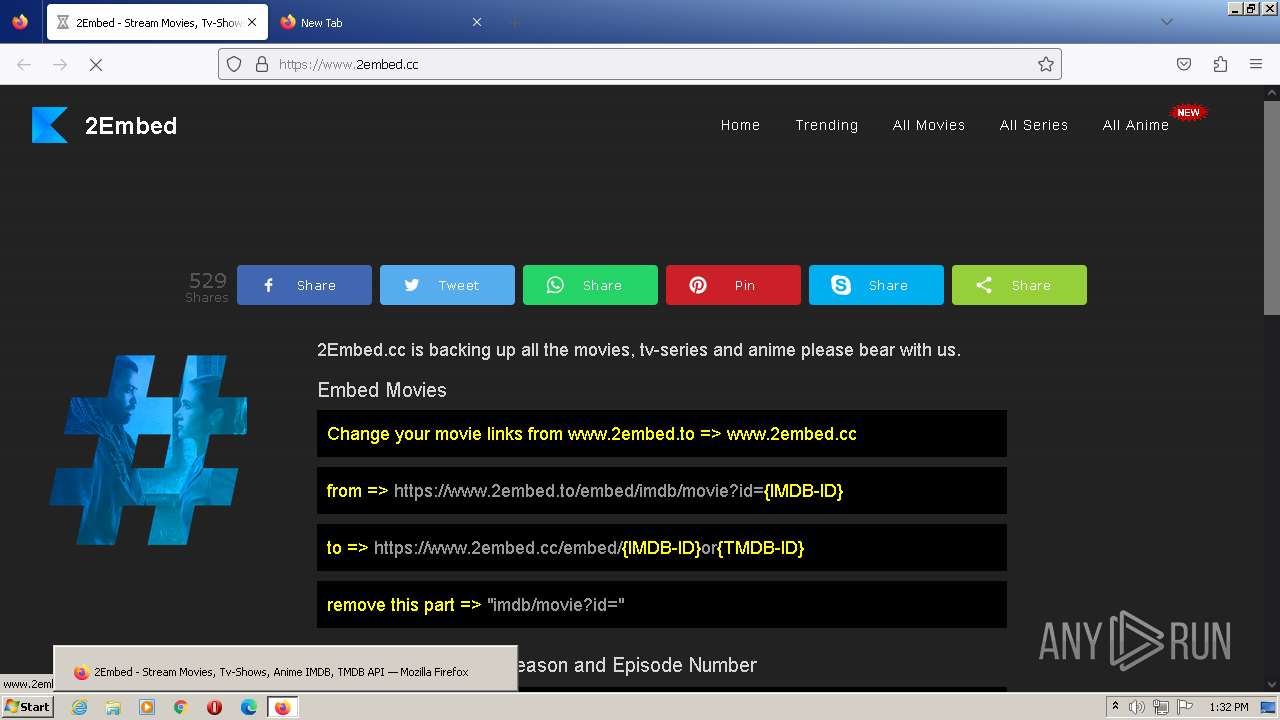Launch Internet Explorer from taskbar
The image size is (1280, 720).
pos(79,707)
